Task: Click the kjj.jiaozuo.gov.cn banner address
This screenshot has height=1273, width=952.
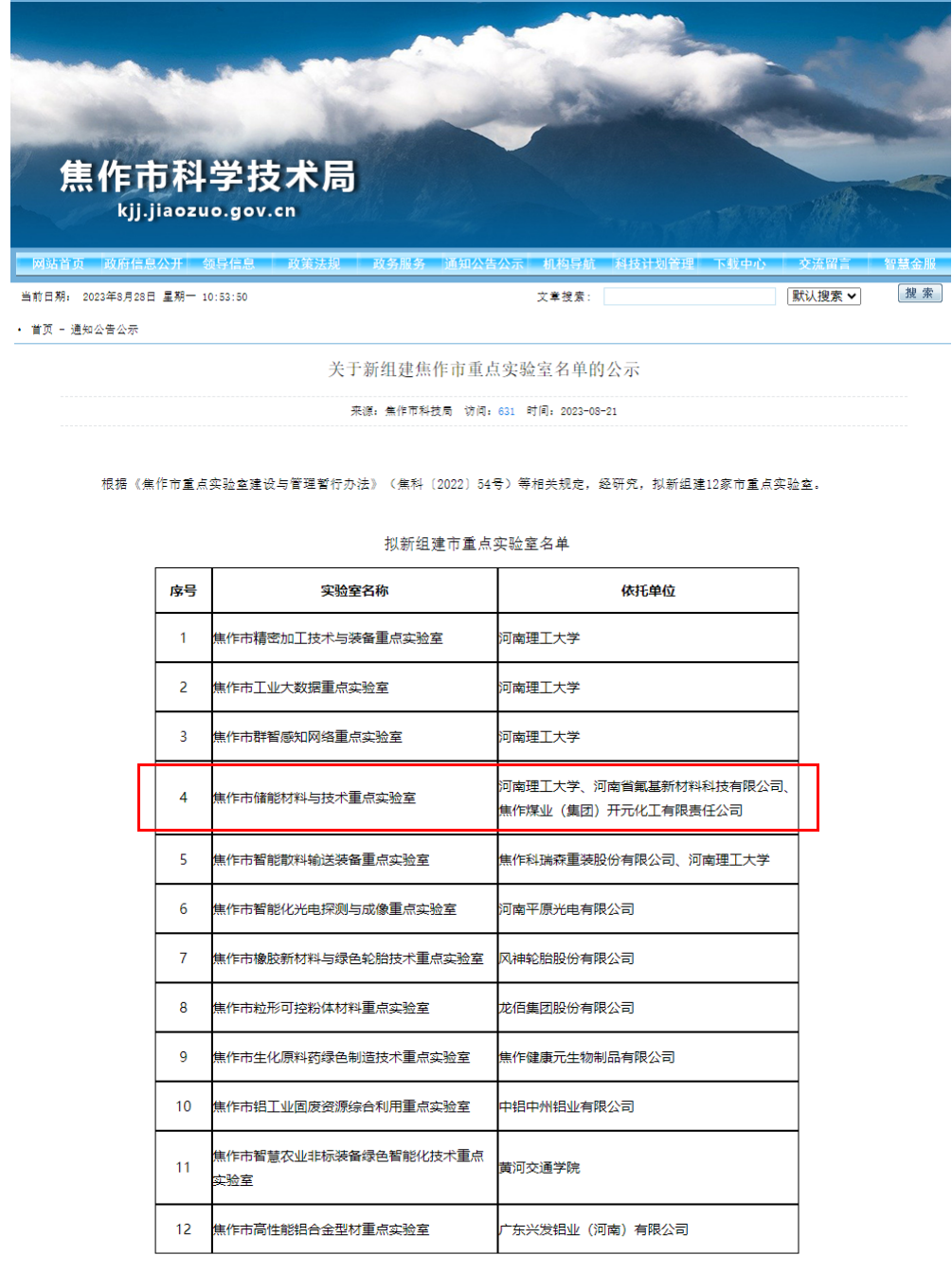Action: pos(207,210)
